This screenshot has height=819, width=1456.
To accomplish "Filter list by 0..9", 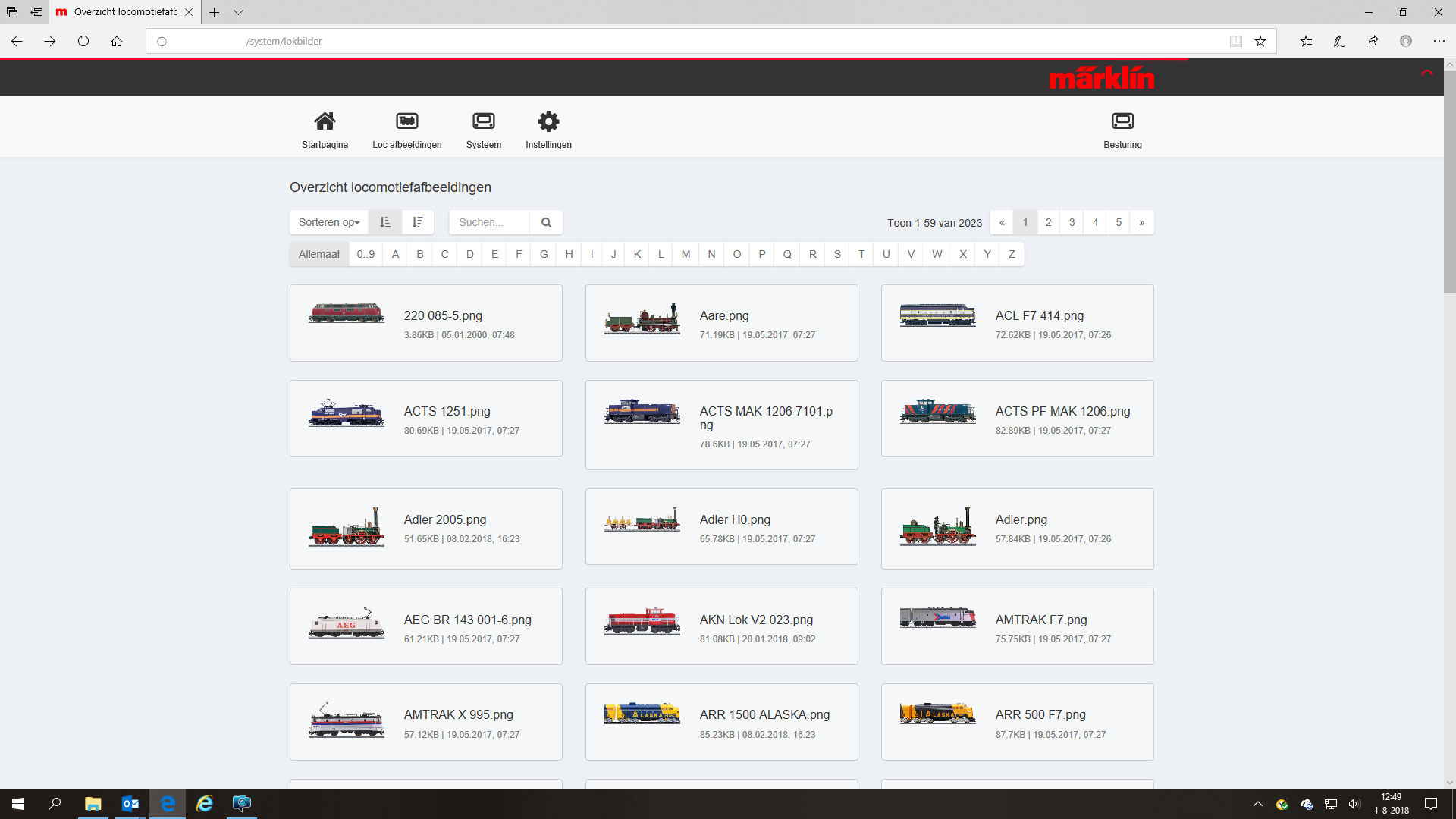I will click(366, 254).
